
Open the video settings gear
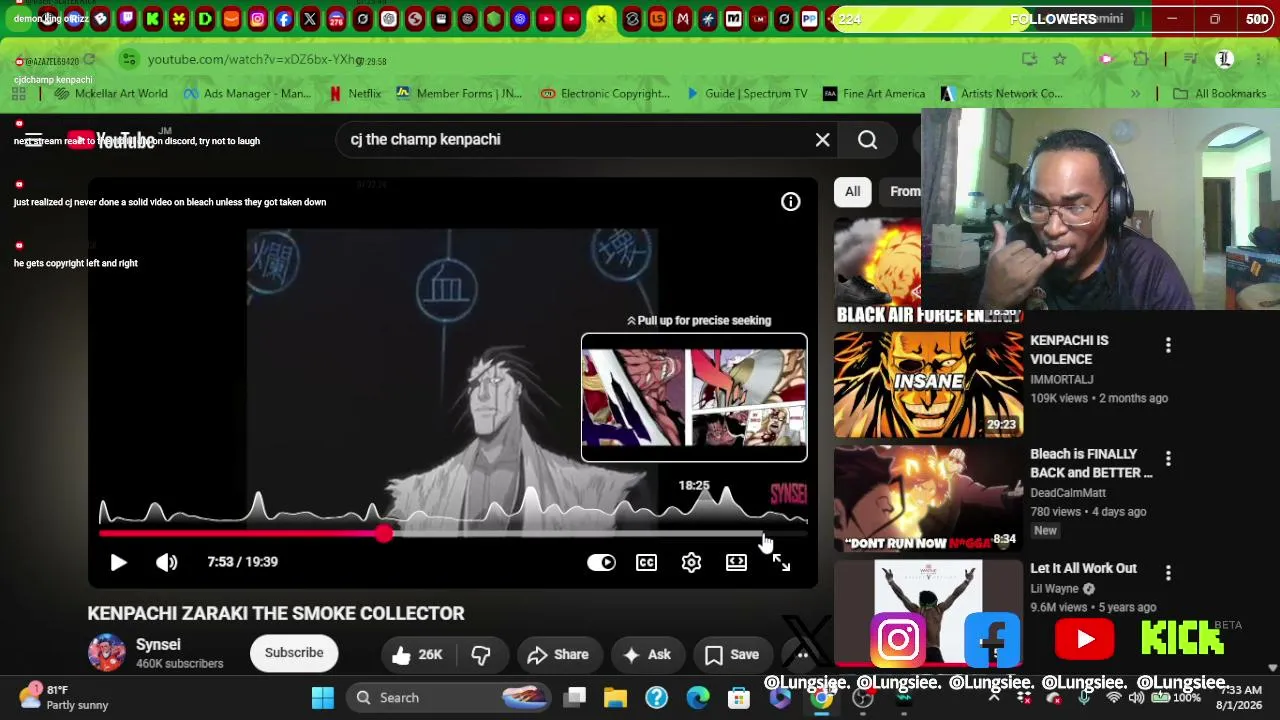tap(691, 562)
